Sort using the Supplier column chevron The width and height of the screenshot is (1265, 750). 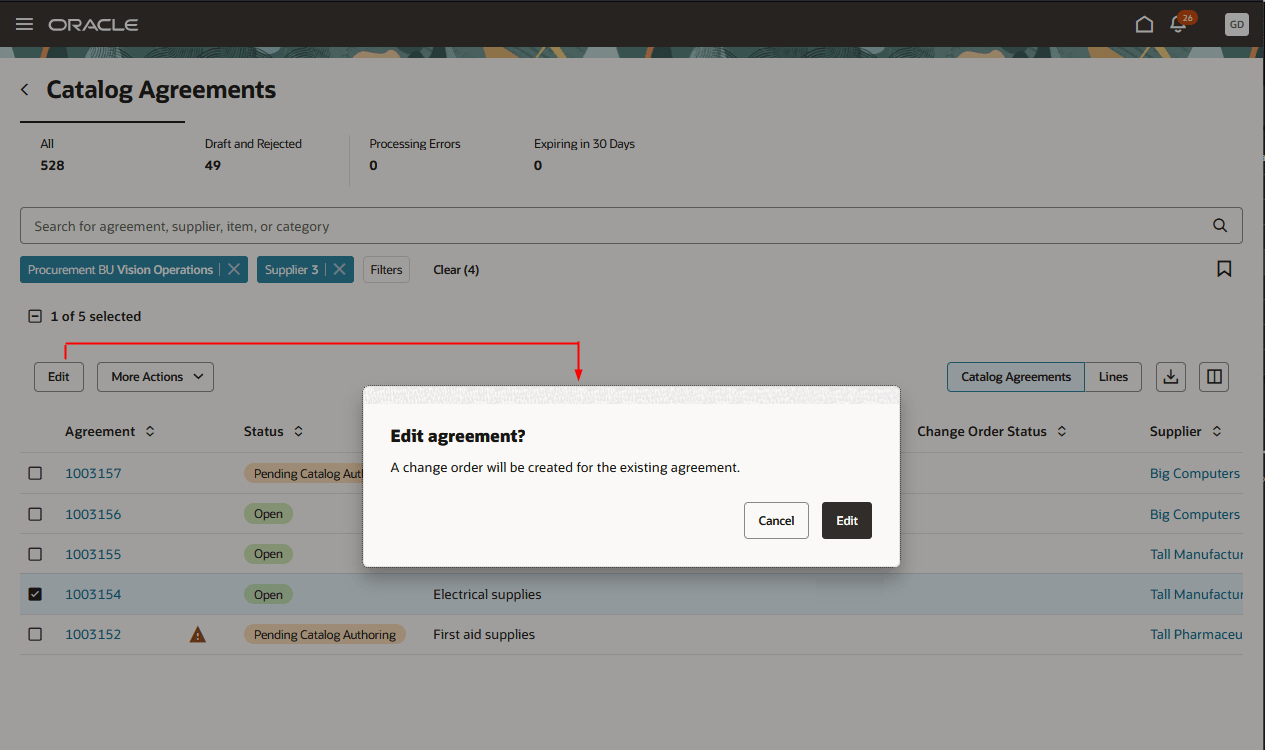(x=1218, y=431)
